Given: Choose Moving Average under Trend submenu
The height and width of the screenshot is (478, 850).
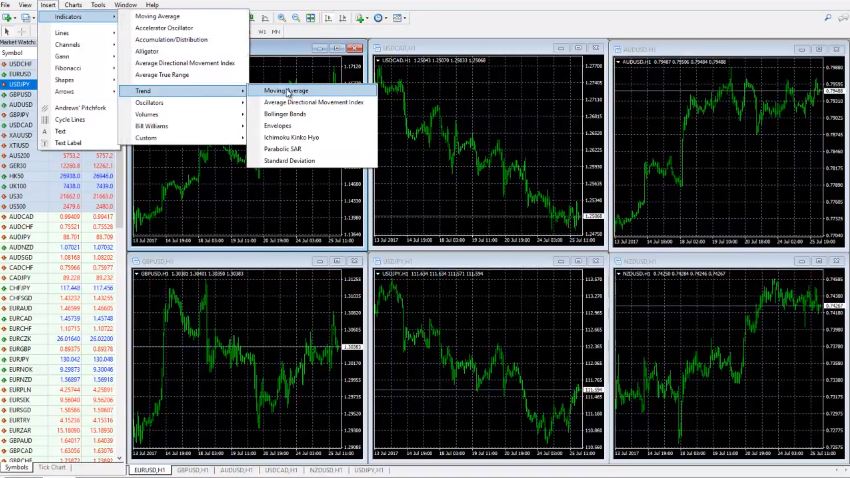Looking at the screenshot, I should click(x=286, y=91).
